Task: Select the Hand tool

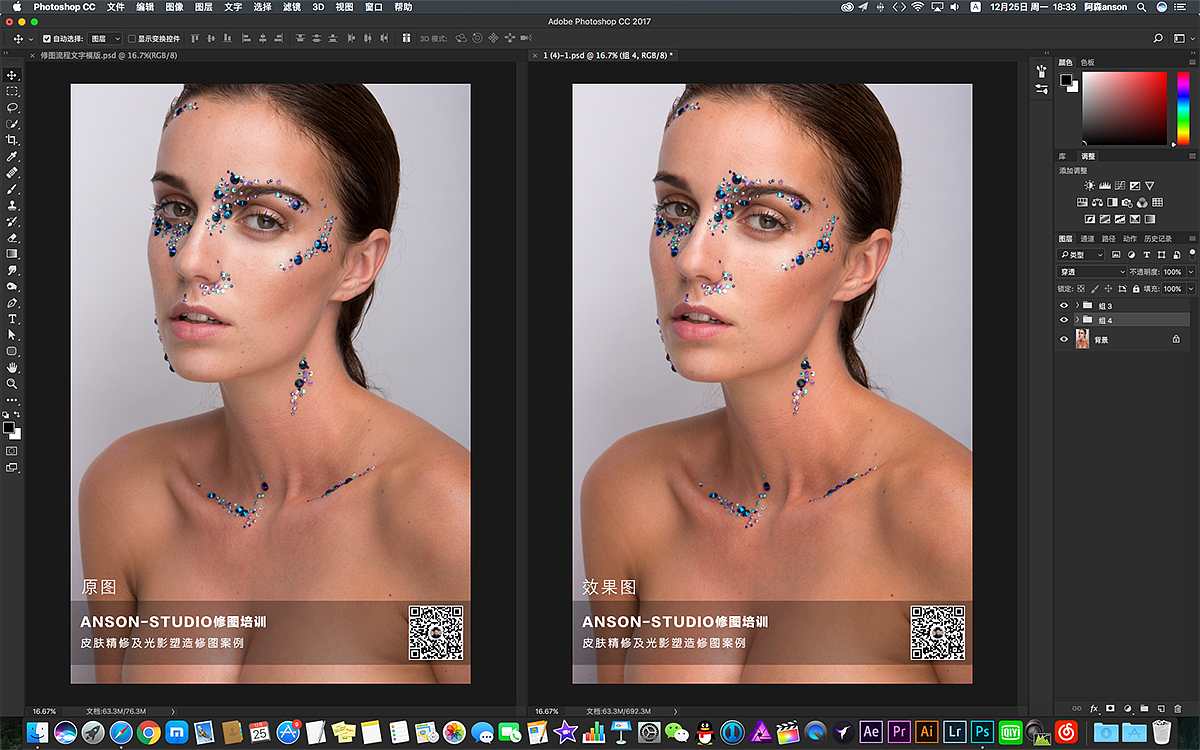Action: [12, 367]
